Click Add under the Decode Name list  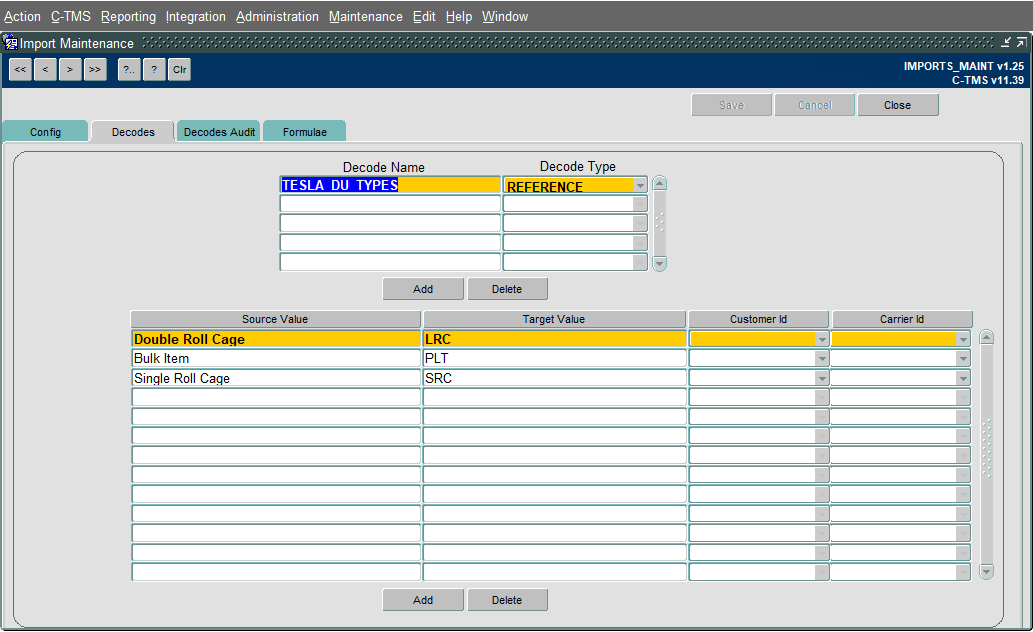coord(423,289)
